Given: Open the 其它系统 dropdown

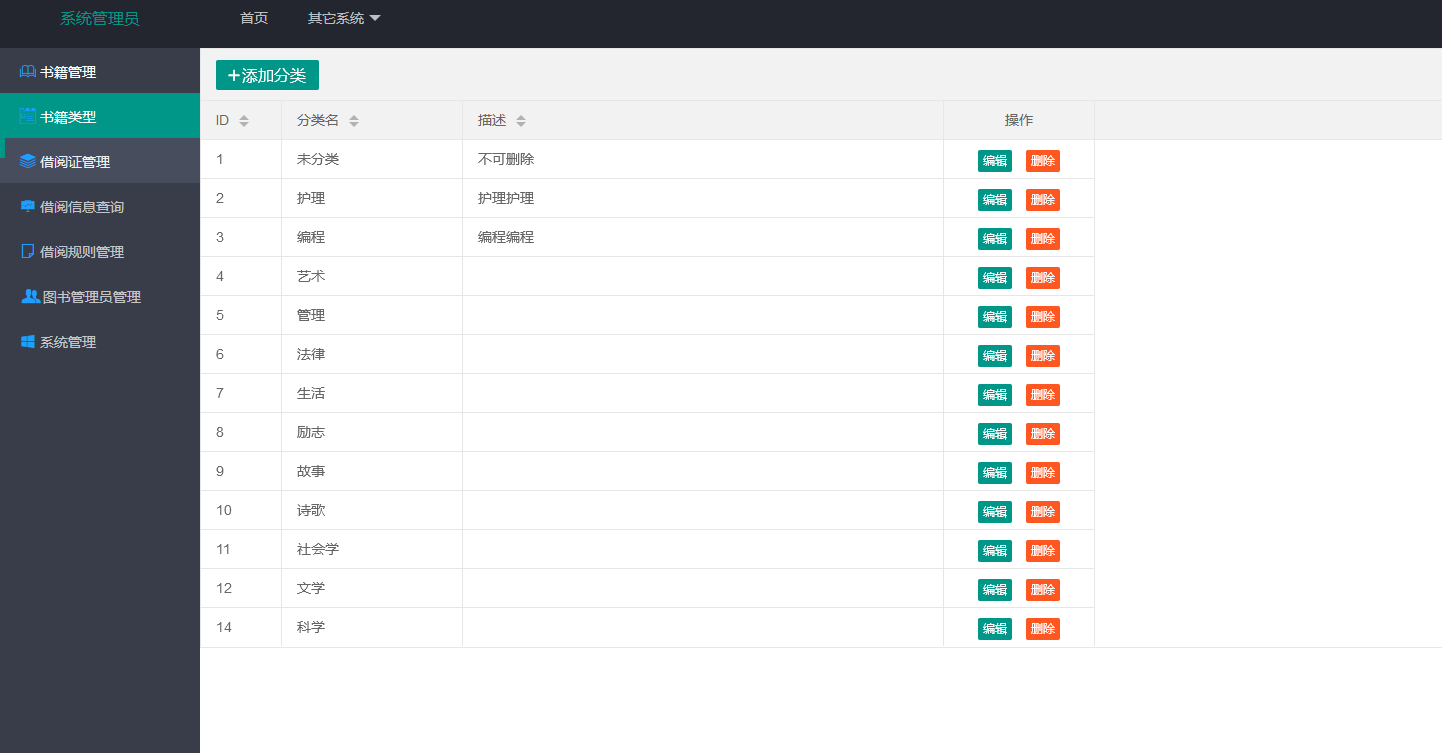Looking at the screenshot, I should (x=344, y=18).
